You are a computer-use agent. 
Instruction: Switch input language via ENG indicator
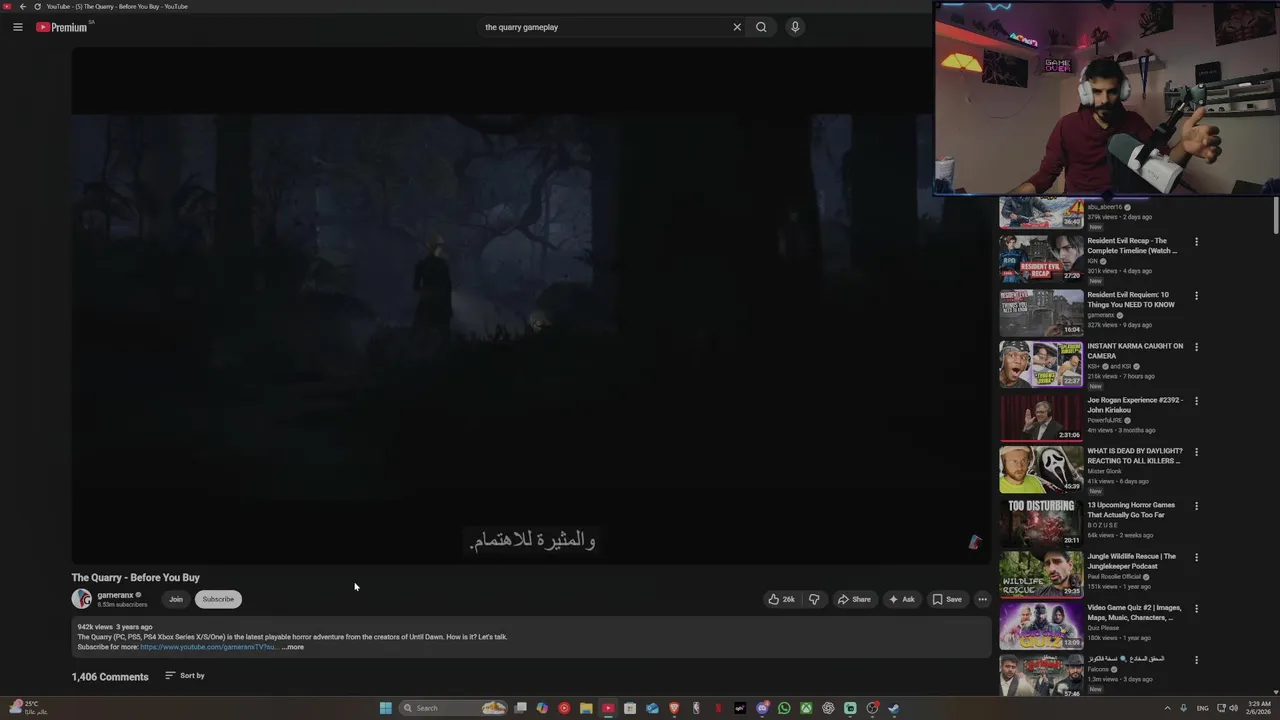pos(1203,708)
